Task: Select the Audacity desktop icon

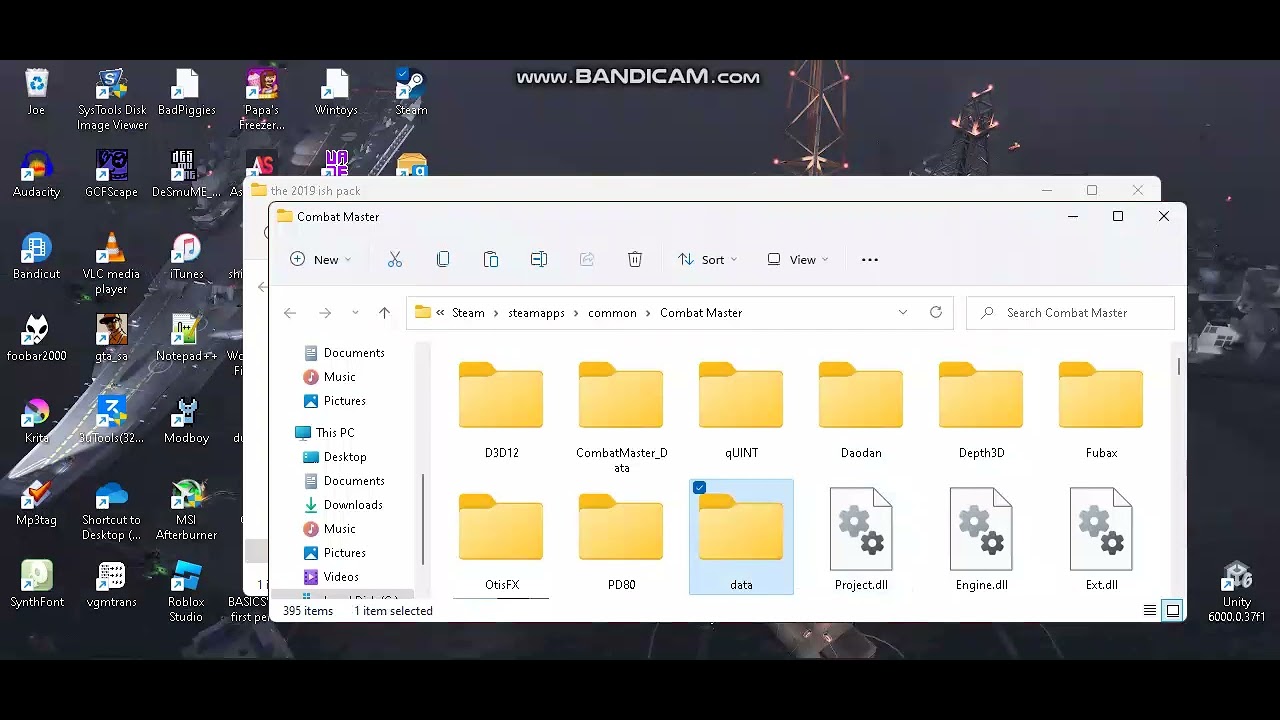Action: 36,174
